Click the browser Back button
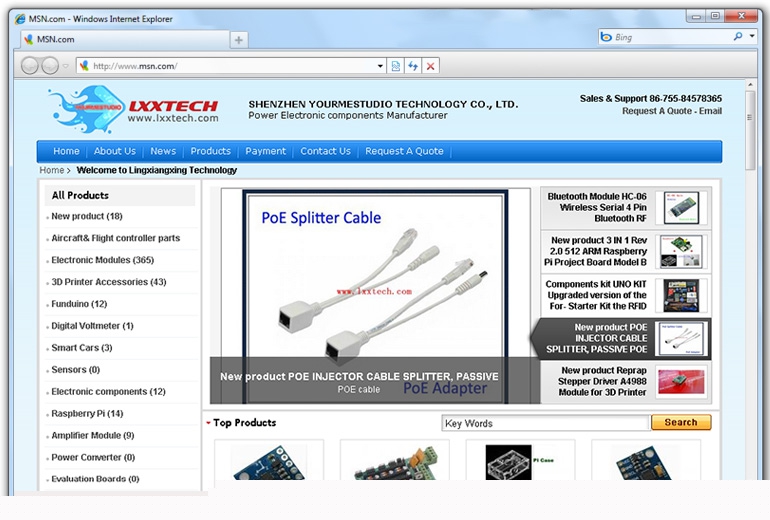770x520 pixels. 29,65
